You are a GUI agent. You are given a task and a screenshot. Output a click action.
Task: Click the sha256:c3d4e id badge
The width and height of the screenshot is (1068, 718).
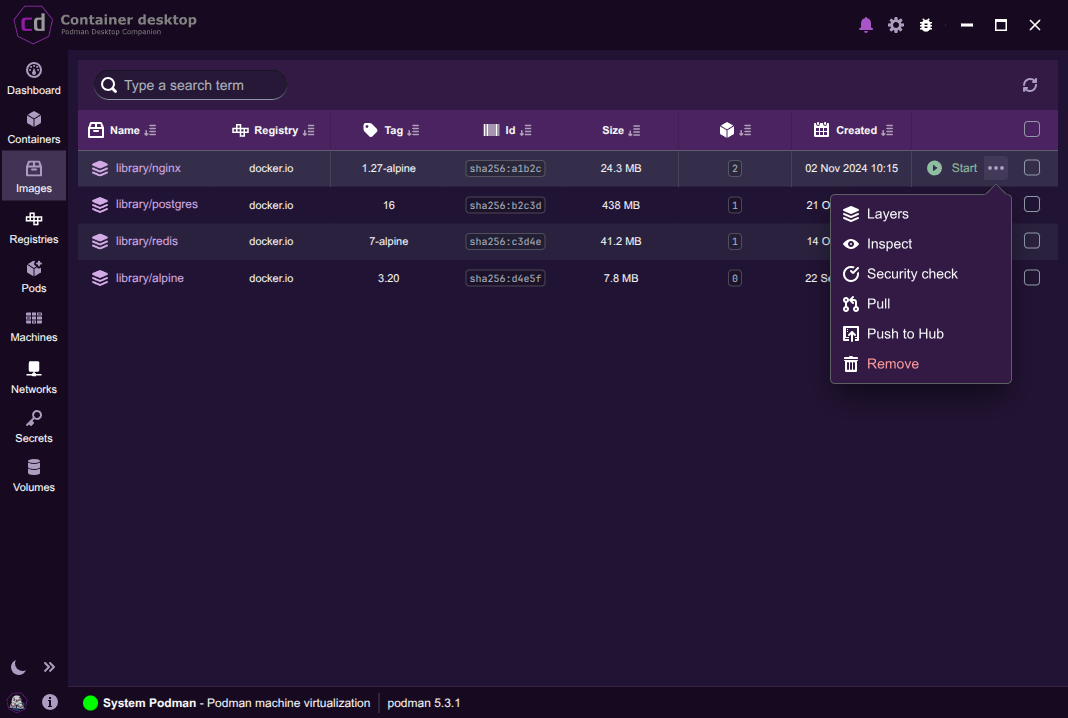pyautogui.click(x=505, y=241)
